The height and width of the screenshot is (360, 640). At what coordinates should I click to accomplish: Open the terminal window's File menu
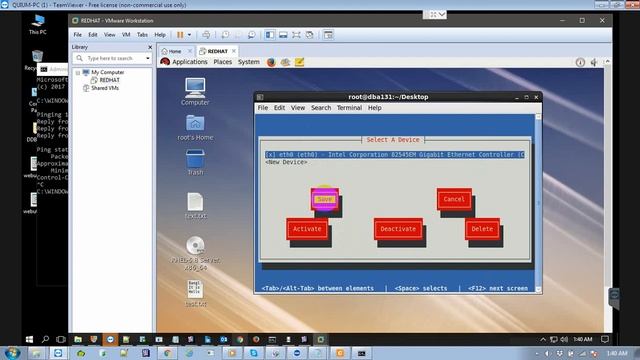pyautogui.click(x=263, y=108)
